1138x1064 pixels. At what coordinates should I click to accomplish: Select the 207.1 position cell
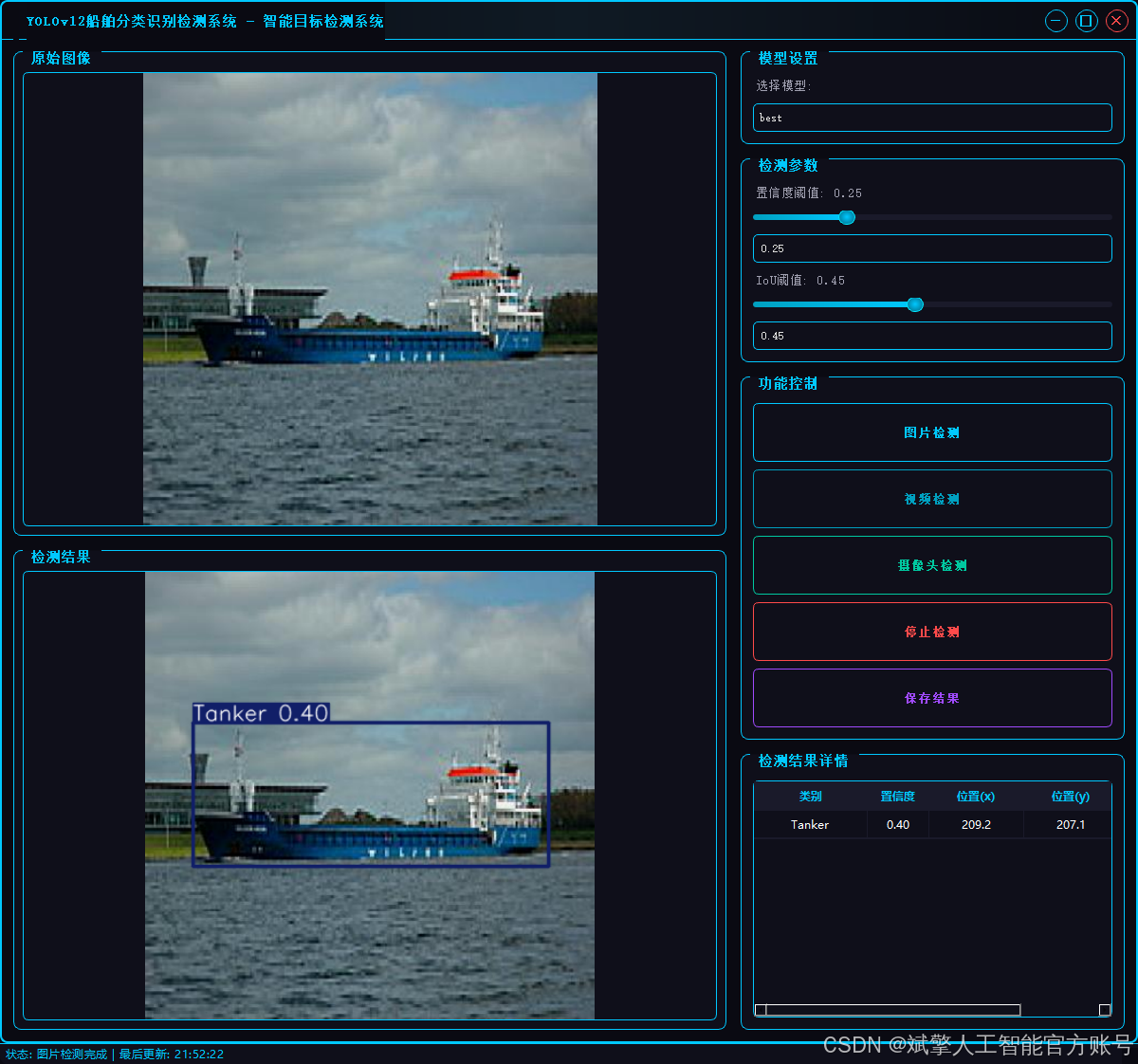(1070, 825)
